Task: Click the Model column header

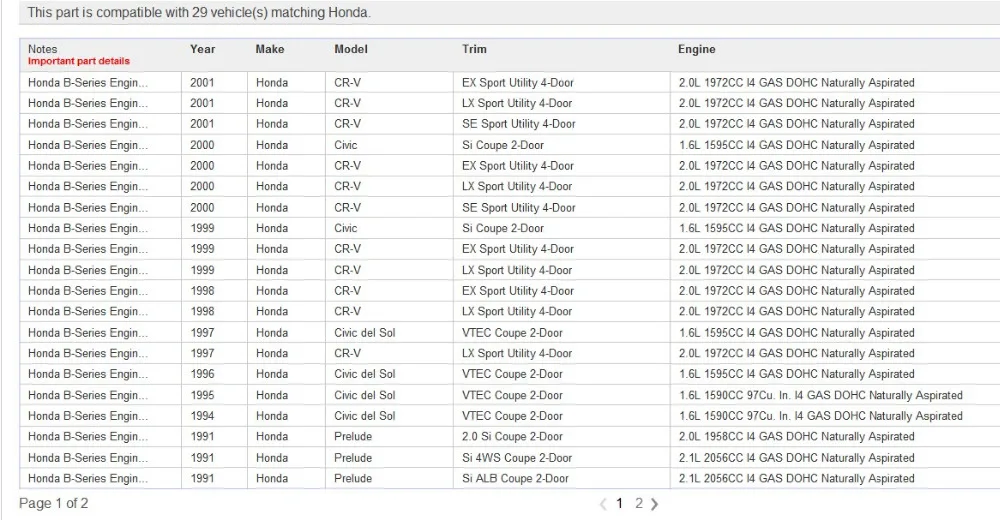Action: point(351,49)
